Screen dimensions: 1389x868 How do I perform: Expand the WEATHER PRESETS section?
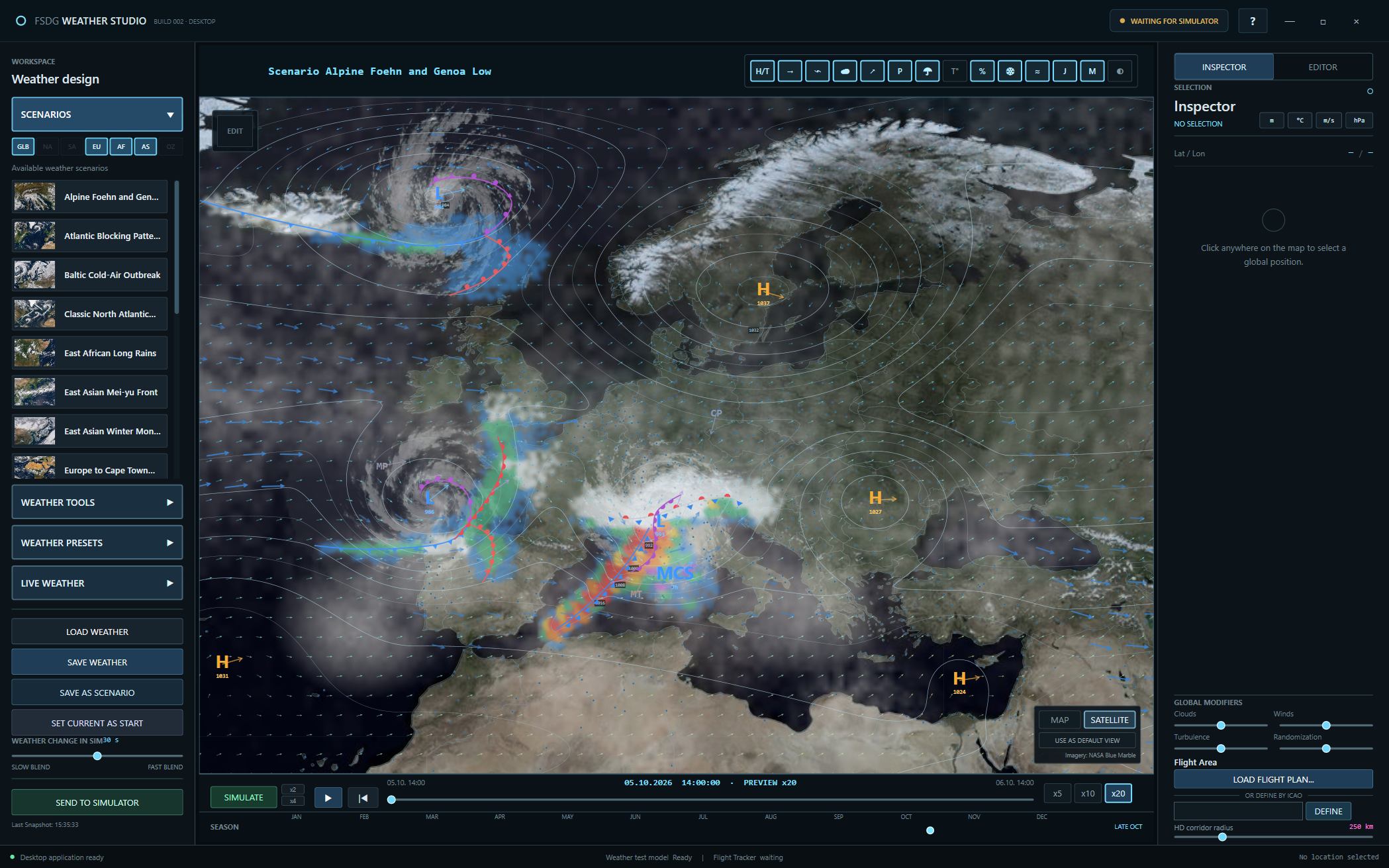coord(97,543)
